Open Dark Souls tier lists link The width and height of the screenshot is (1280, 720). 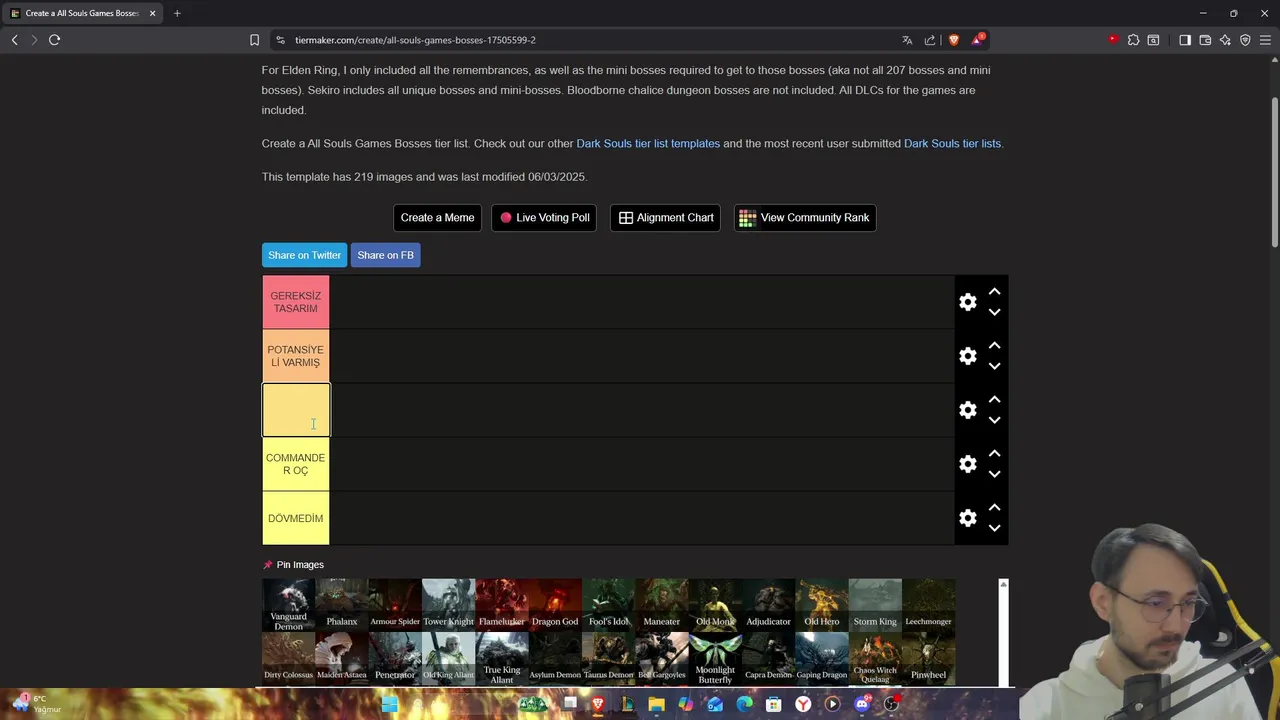pos(952,143)
